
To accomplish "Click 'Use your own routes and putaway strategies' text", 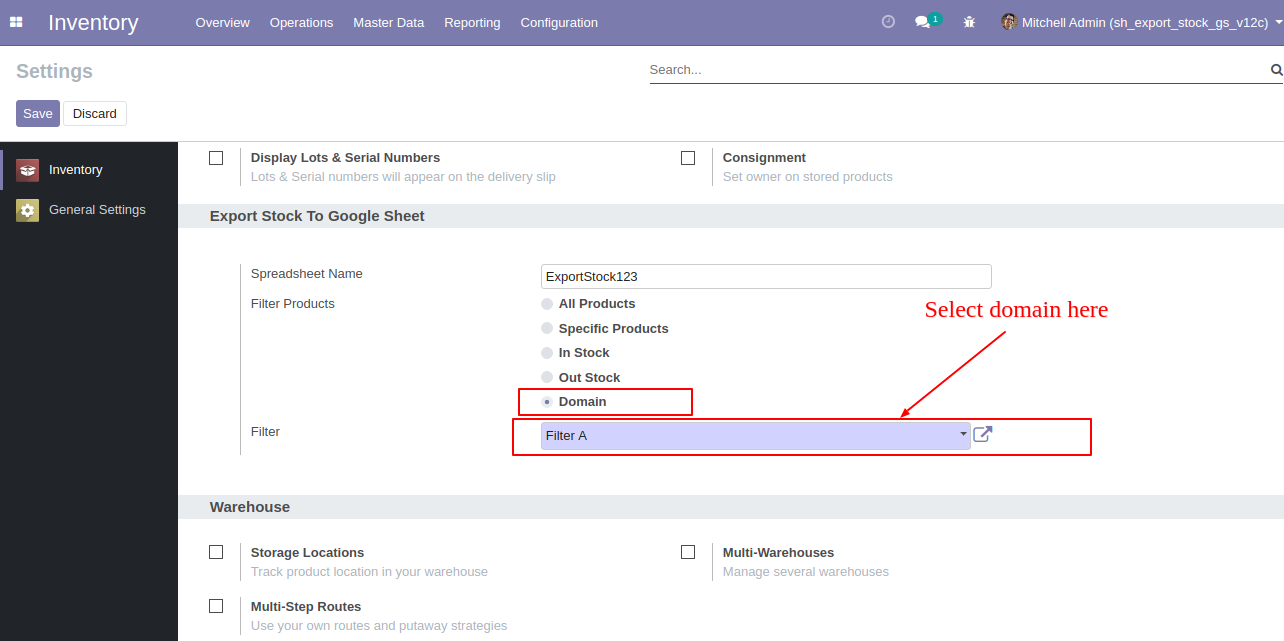I will point(379,626).
